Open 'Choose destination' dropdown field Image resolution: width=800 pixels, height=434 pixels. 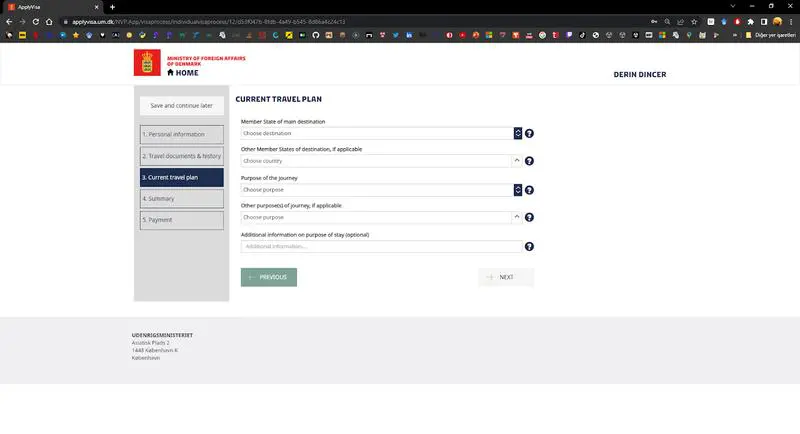pyautogui.click(x=377, y=133)
